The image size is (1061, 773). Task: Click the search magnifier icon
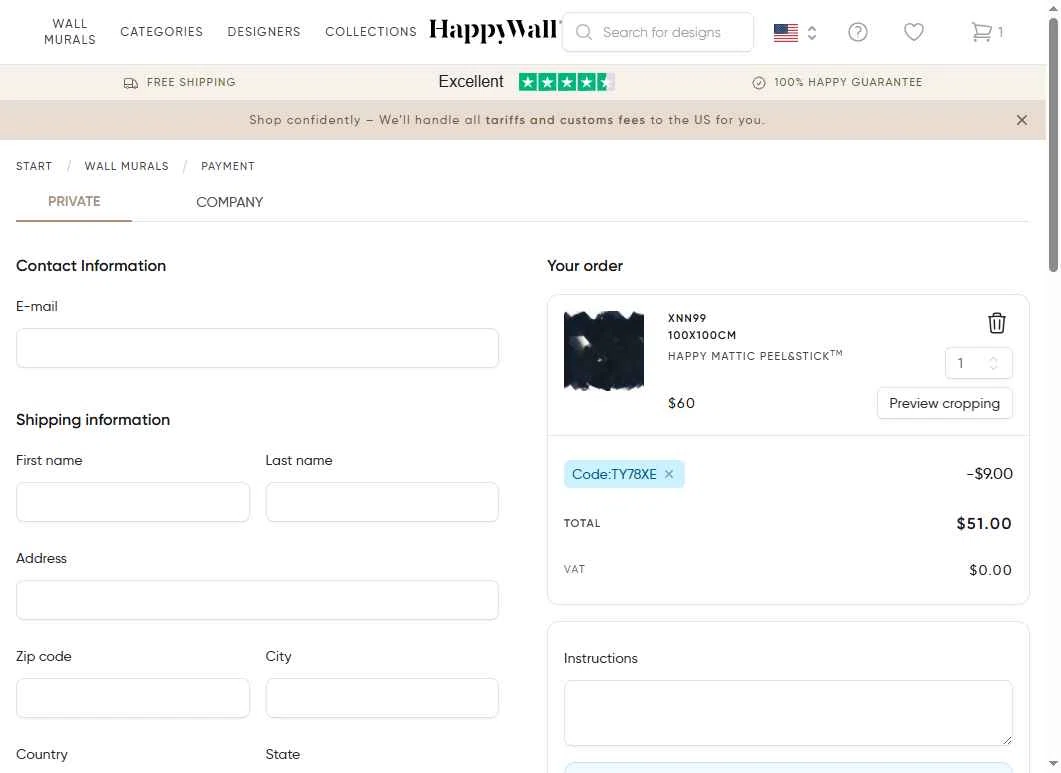(584, 32)
